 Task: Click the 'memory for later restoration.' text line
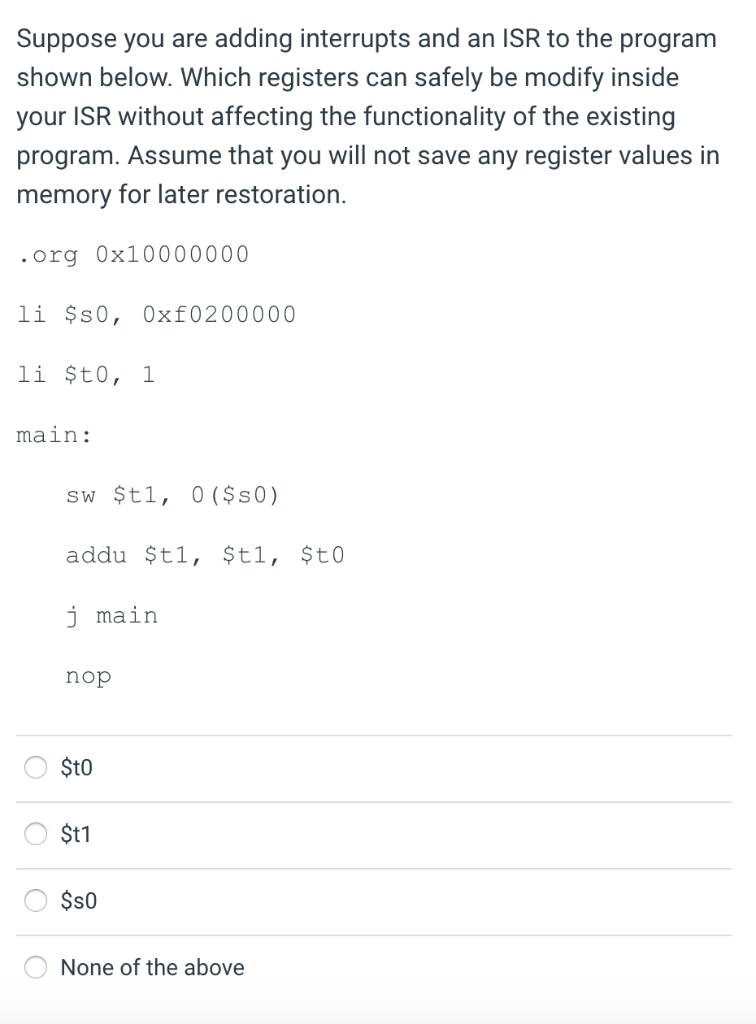click(x=181, y=195)
